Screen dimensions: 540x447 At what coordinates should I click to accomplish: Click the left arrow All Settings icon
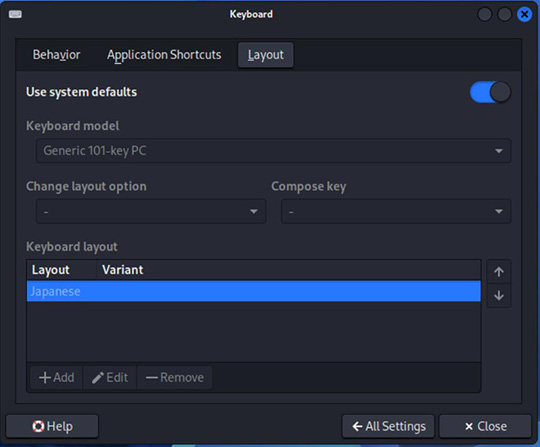(357, 426)
